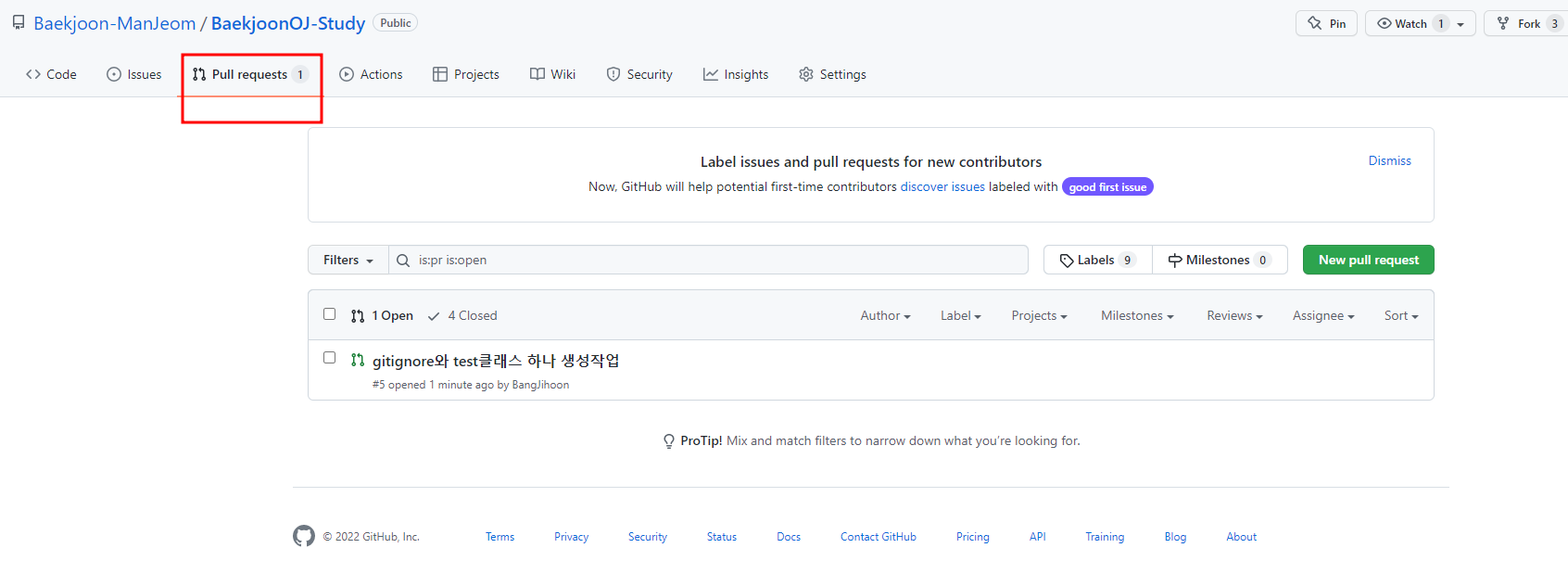Open the Pricing footer link
This screenshot has height=586, width=1568.
pos(972,537)
